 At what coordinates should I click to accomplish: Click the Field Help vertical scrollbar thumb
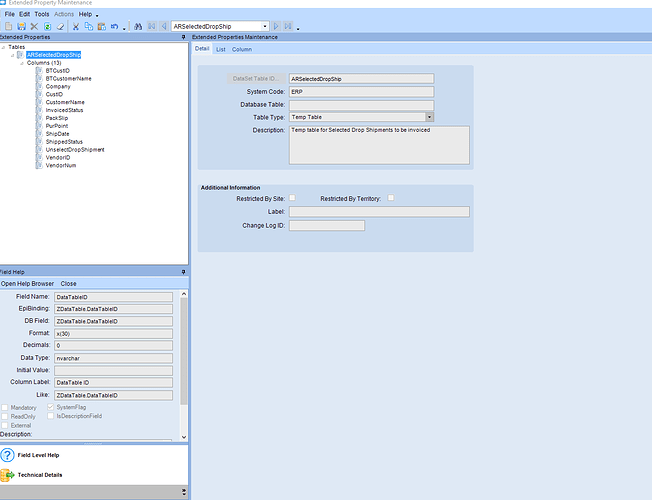pos(184,351)
